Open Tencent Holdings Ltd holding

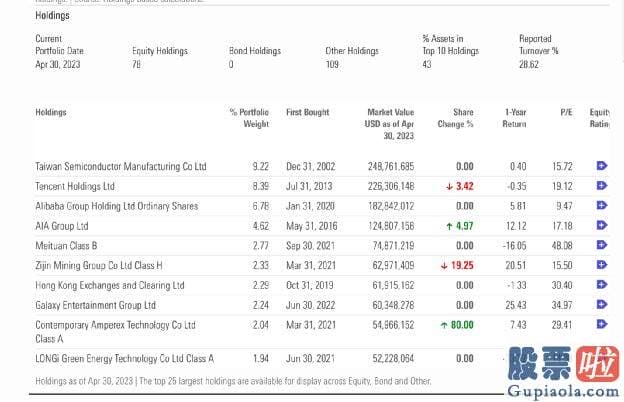click(75, 186)
